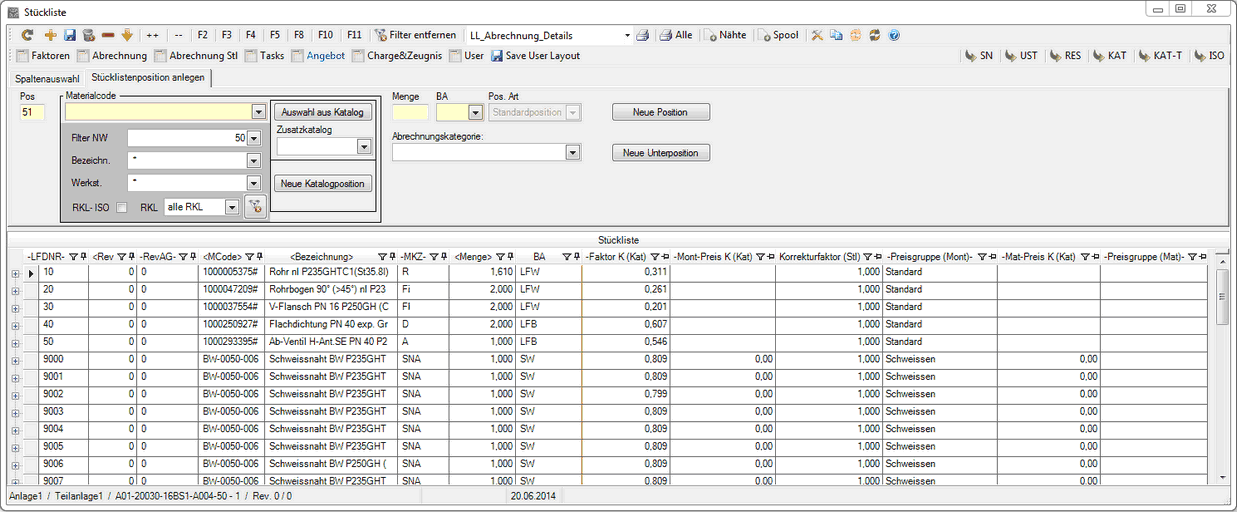1237x512 pixels.
Task: Click the printer icon next to layout dropdown
Action: click(x=643, y=35)
